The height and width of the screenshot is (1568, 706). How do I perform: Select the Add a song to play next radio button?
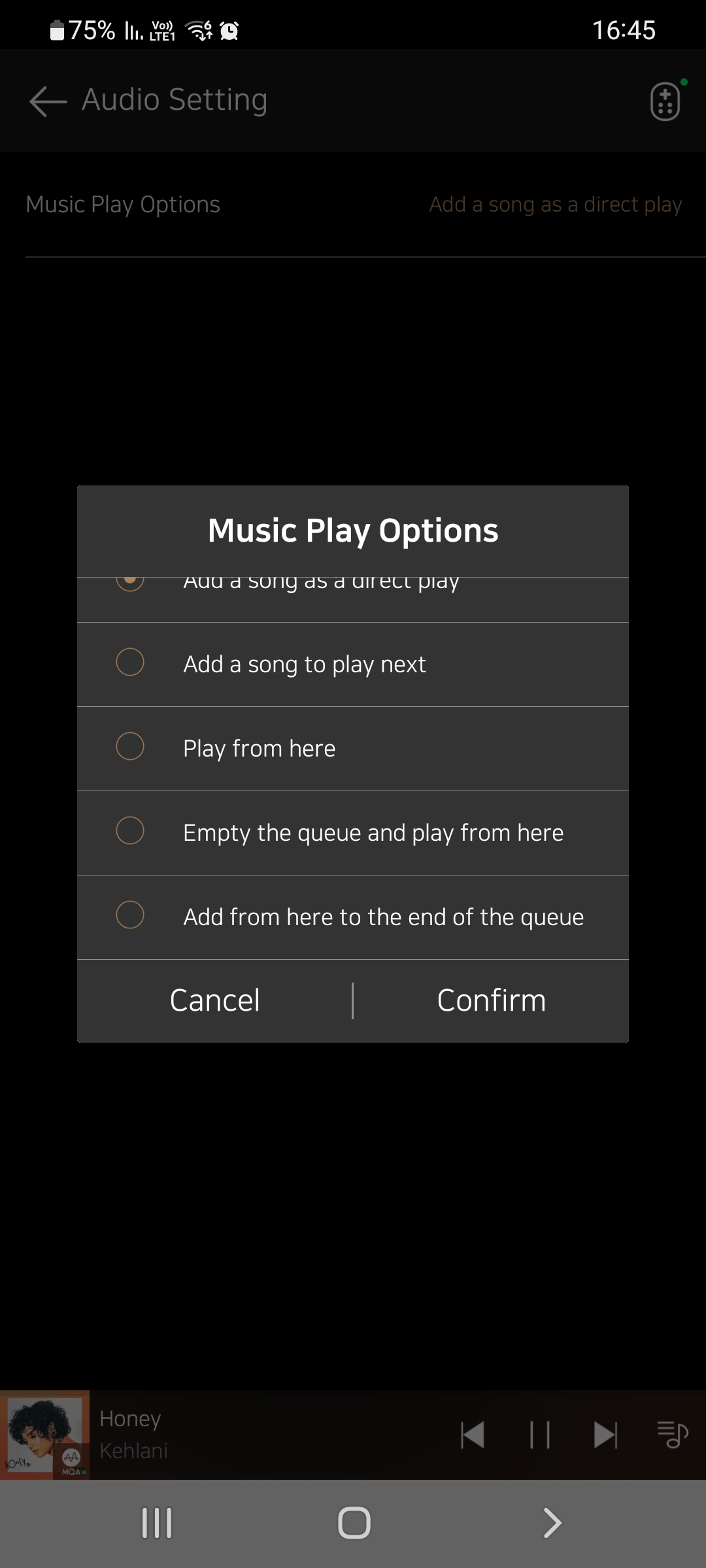pos(130,662)
